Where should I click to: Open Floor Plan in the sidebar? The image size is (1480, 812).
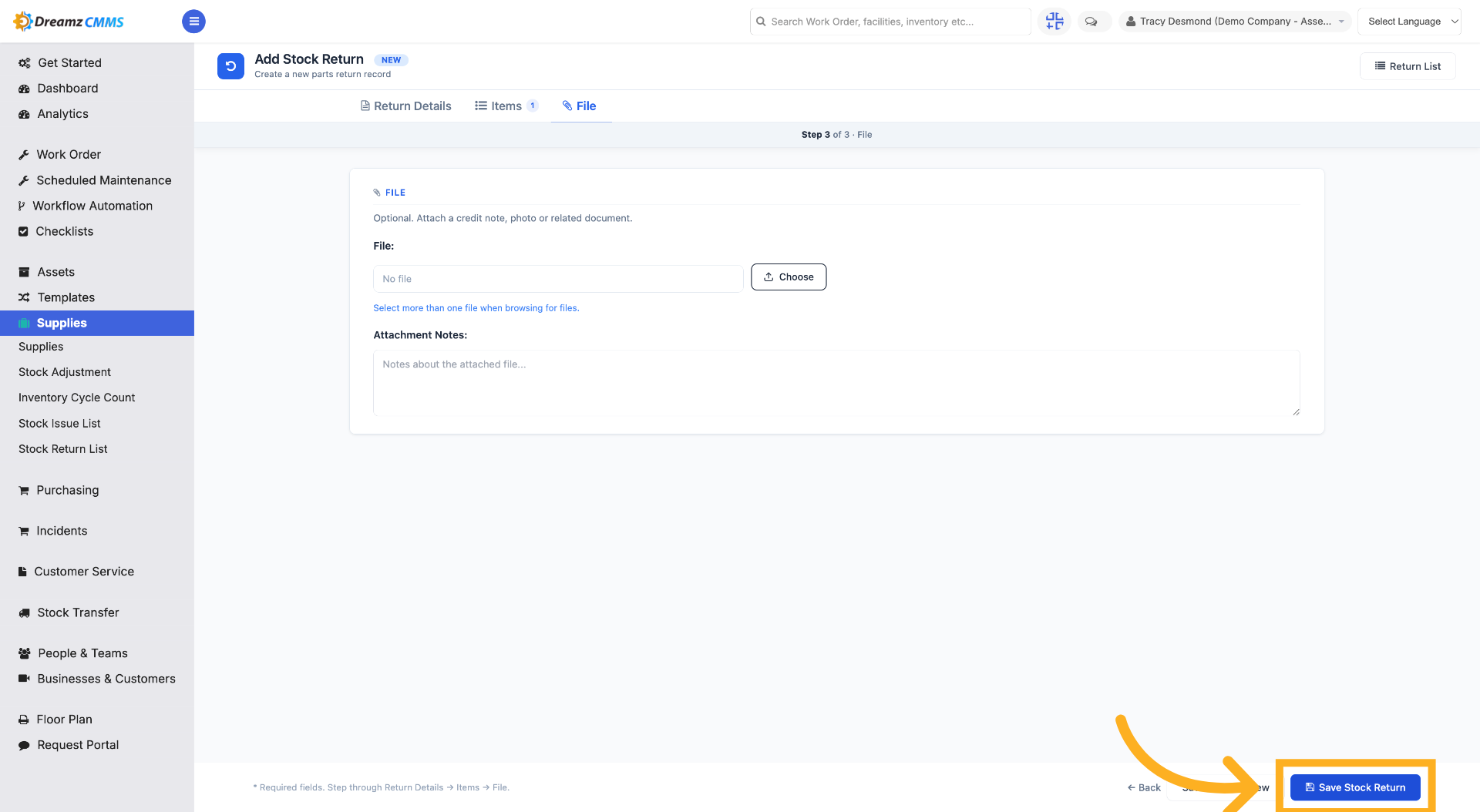pyautogui.click(x=64, y=720)
